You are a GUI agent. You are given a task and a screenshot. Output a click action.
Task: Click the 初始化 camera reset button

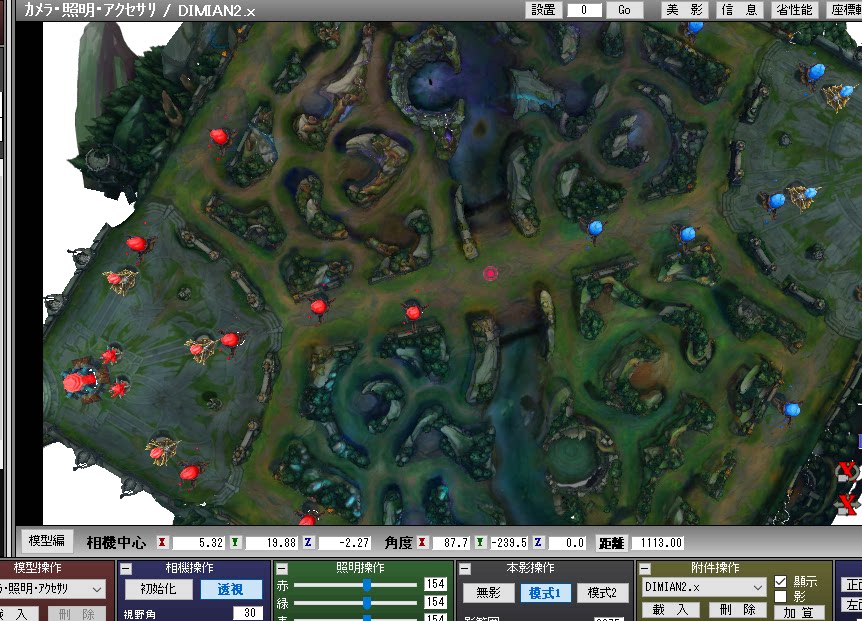point(158,590)
